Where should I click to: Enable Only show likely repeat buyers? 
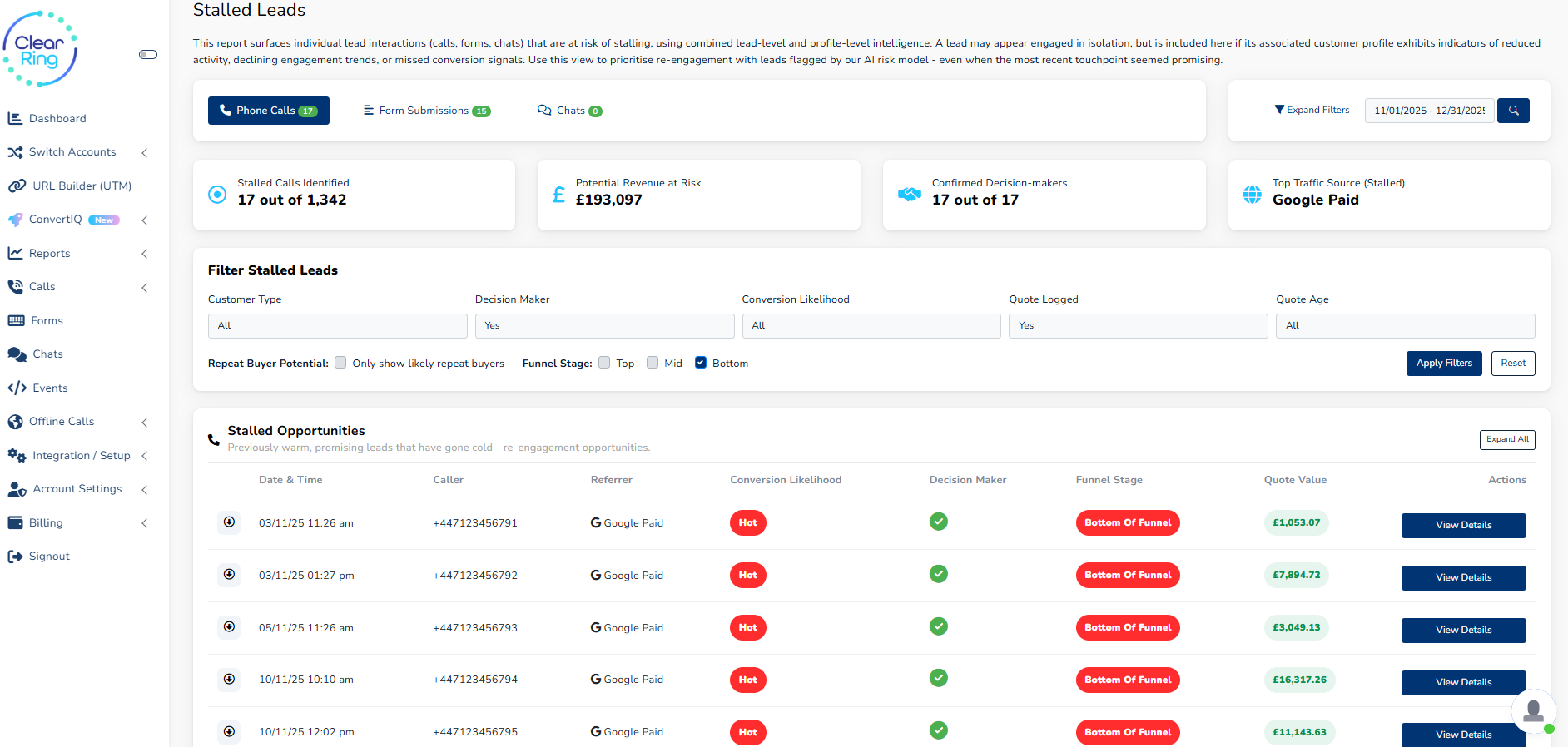(340, 363)
